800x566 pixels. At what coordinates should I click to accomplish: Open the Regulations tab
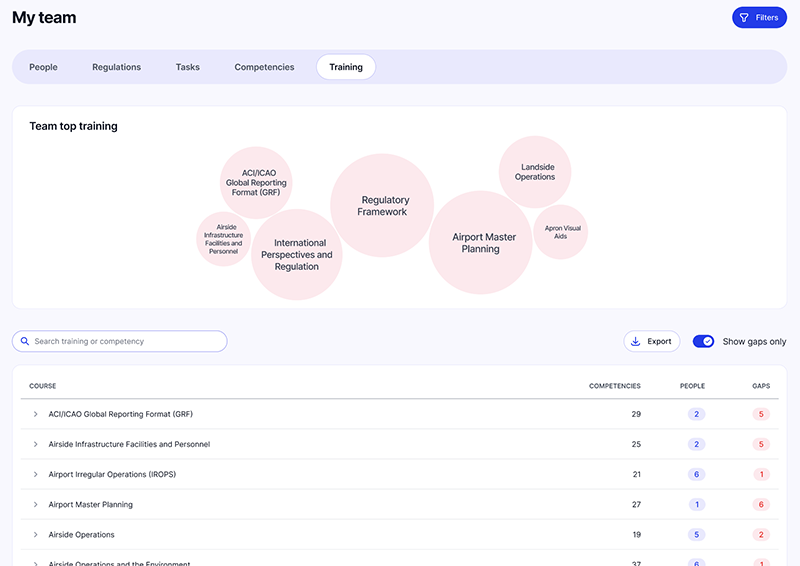[x=116, y=67]
